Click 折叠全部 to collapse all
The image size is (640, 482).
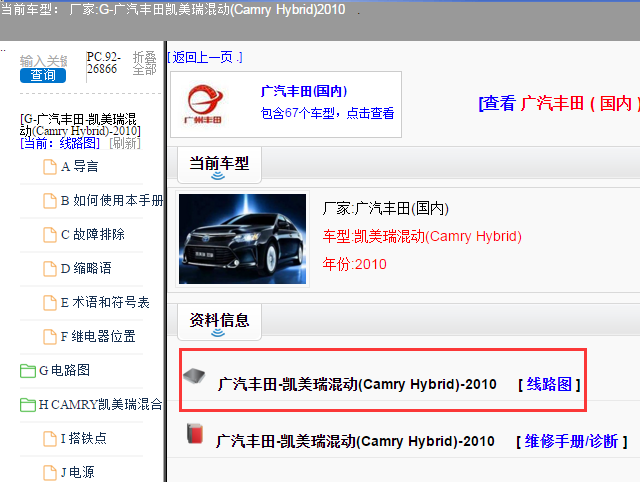(x=144, y=63)
